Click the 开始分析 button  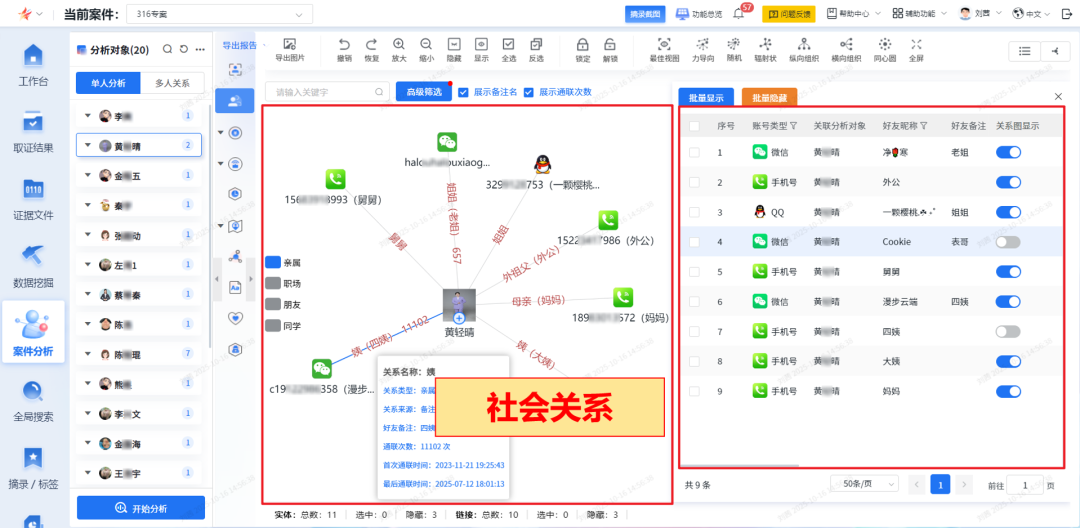click(x=141, y=507)
